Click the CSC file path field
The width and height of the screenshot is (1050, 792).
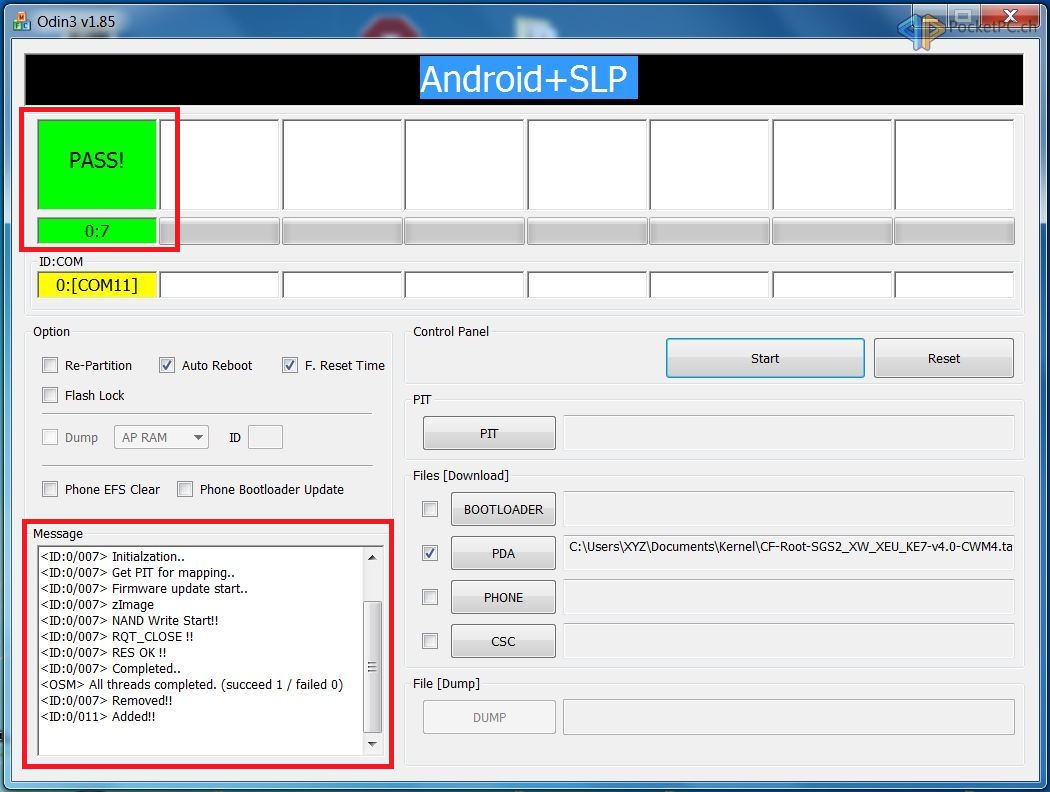(x=789, y=641)
